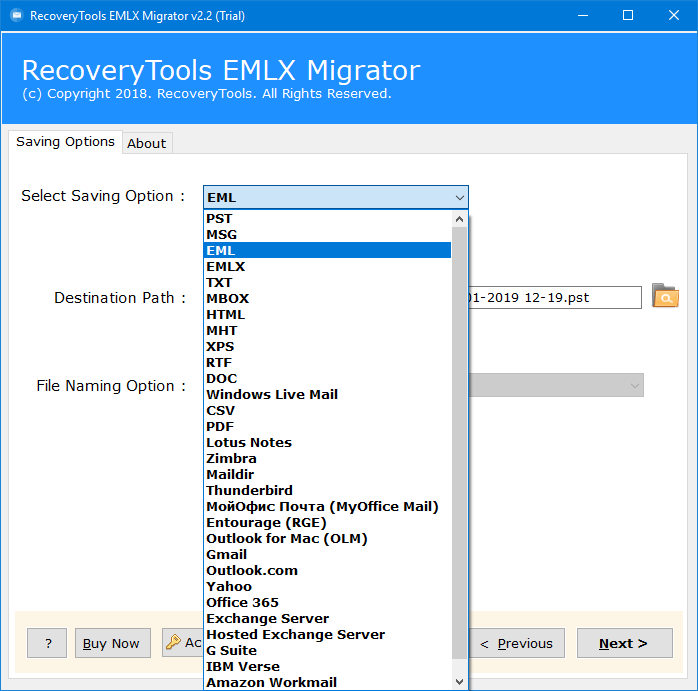Choose MSG from saving options list

(x=327, y=235)
